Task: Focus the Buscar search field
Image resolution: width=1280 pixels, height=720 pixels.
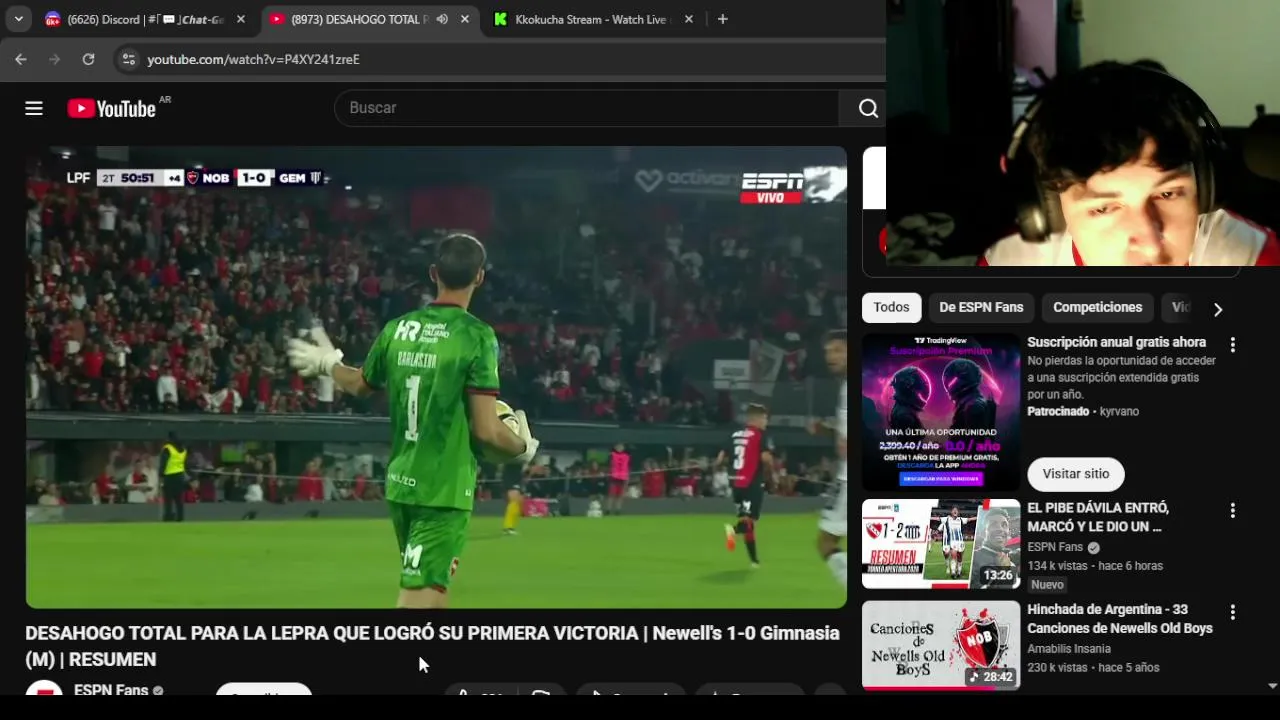Action: pos(588,108)
